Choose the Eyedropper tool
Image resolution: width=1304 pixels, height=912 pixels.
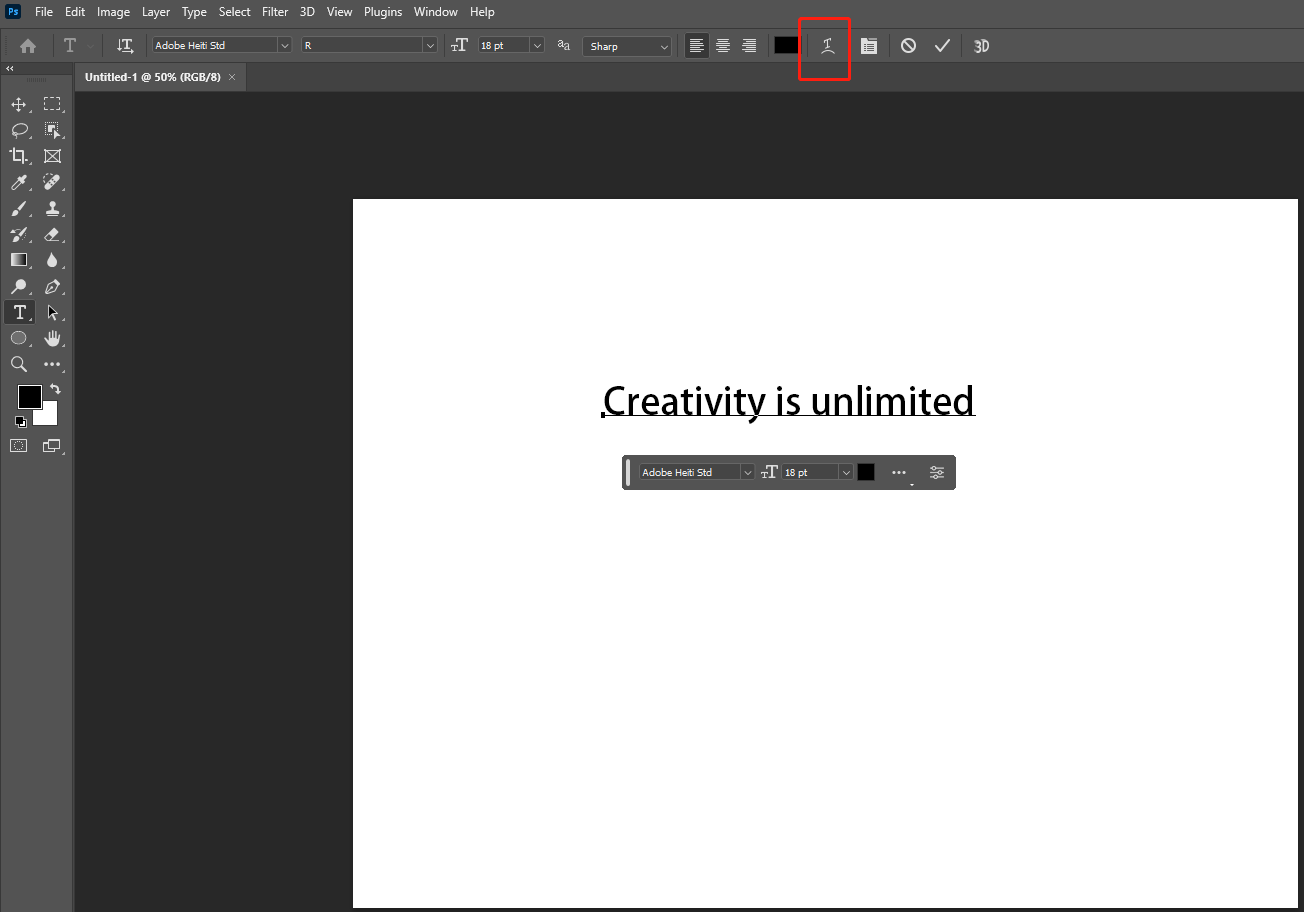coord(18,182)
